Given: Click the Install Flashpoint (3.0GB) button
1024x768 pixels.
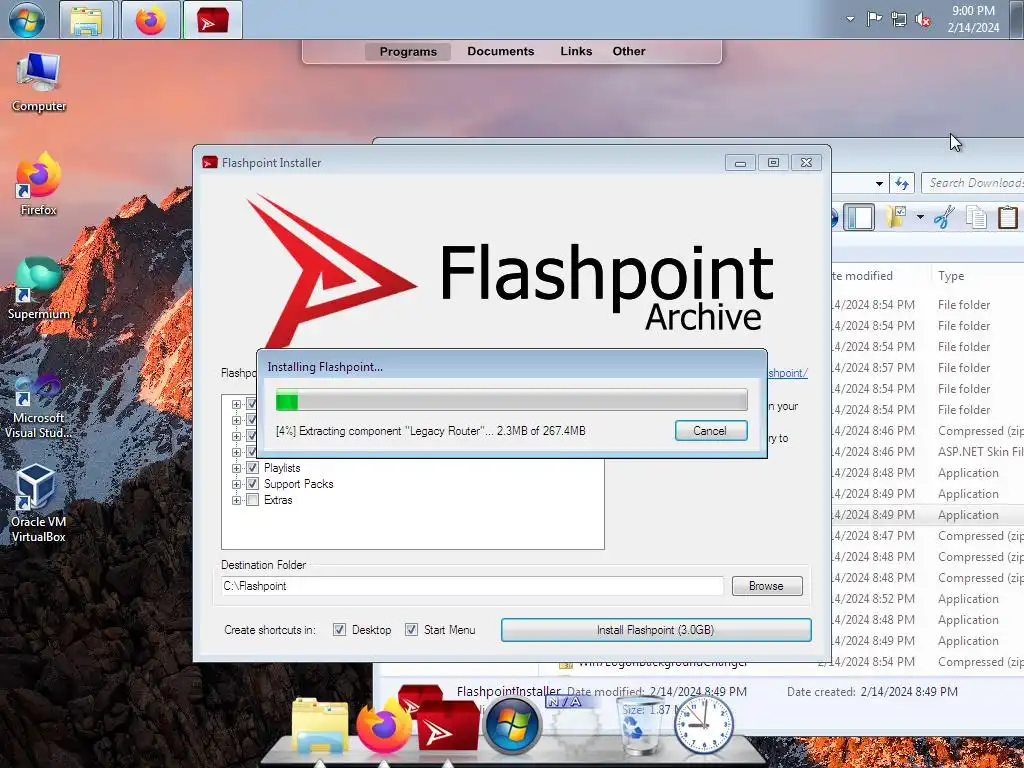Looking at the screenshot, I should tap(656, 630).
